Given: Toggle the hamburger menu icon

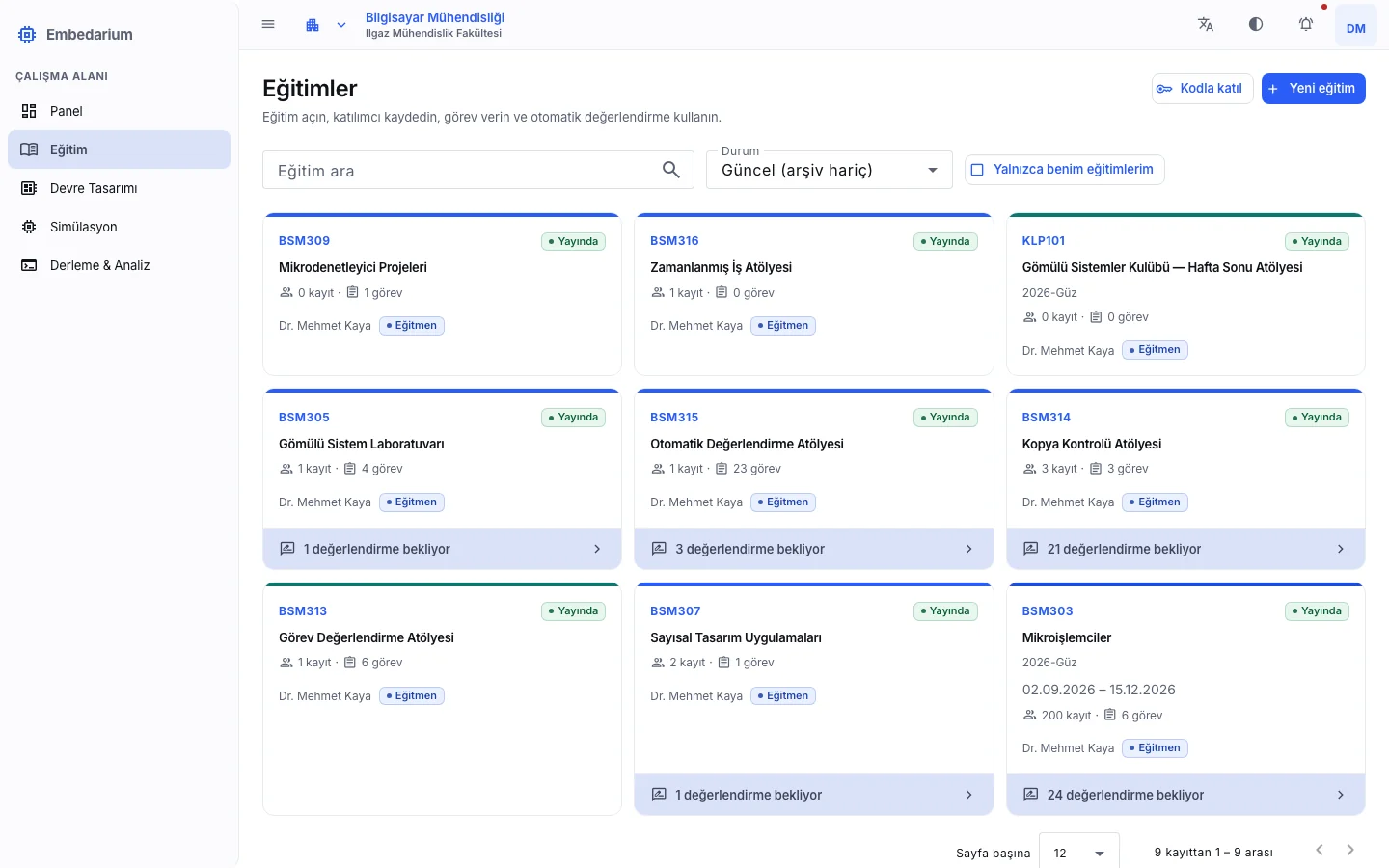Looking at the screenshot, I should [268, 24].
